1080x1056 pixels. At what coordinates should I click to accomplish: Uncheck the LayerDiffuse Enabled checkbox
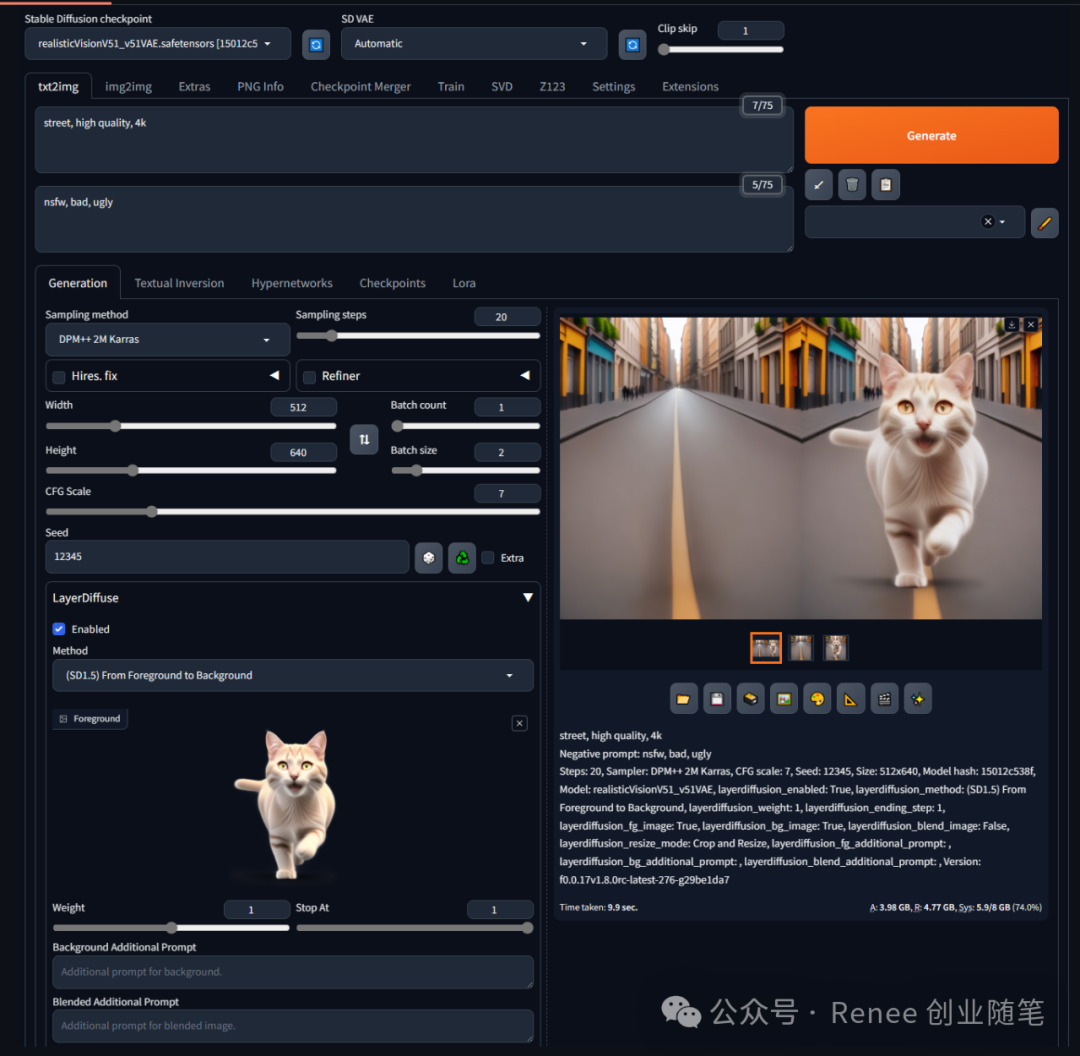tap(59, 629)
